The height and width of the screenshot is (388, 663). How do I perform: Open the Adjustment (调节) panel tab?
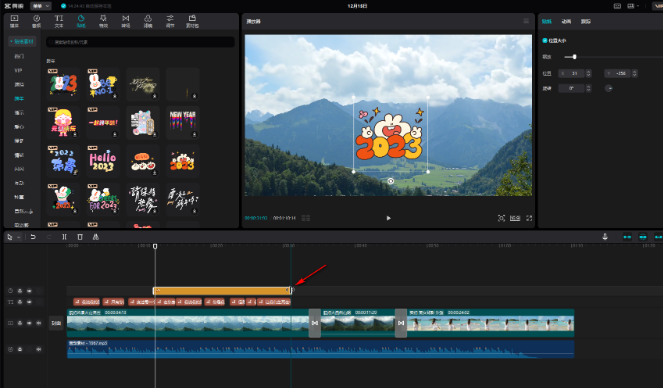click(x=170, y=21)
